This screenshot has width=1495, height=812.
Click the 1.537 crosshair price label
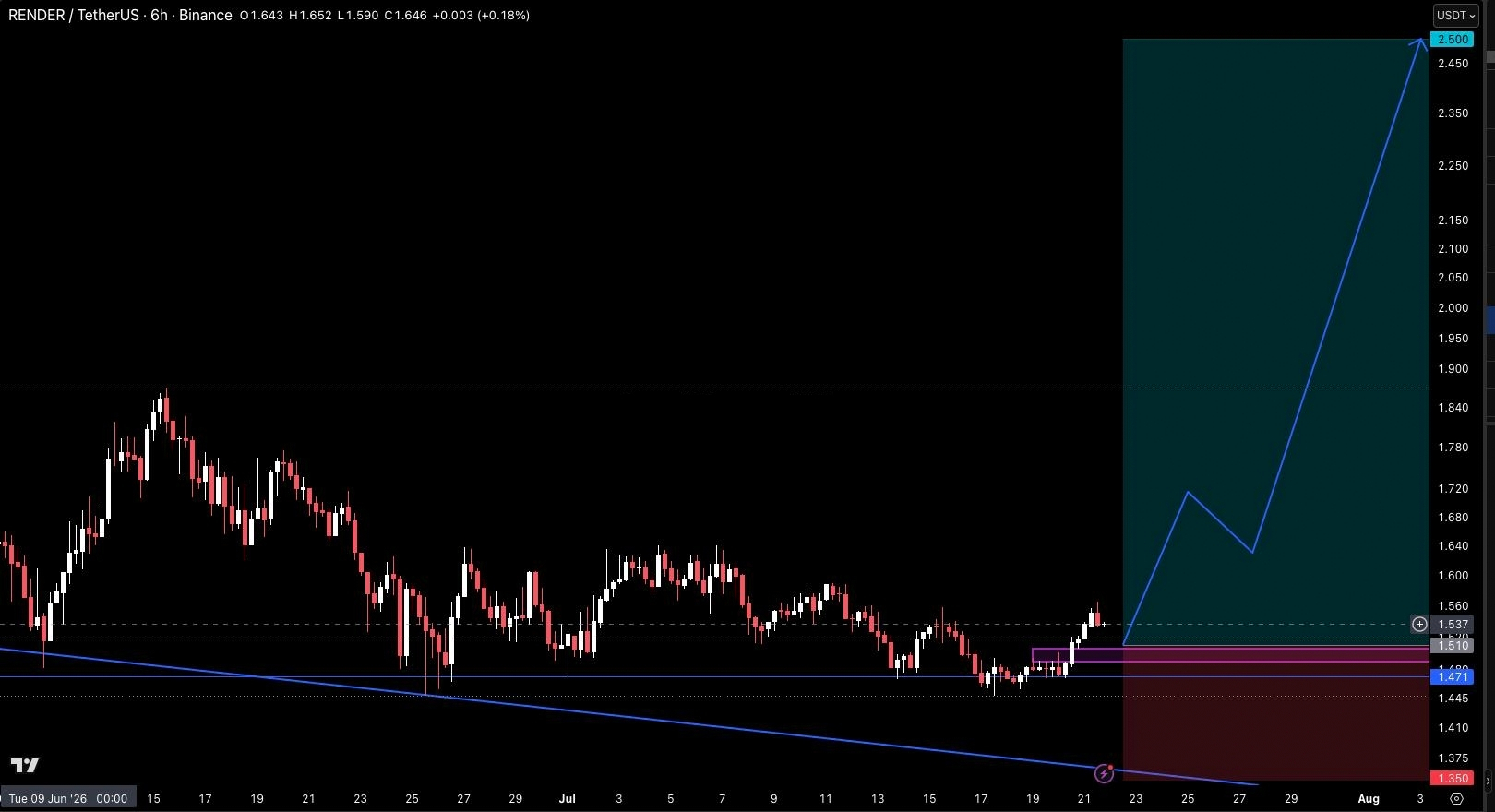click(1453, 625)
